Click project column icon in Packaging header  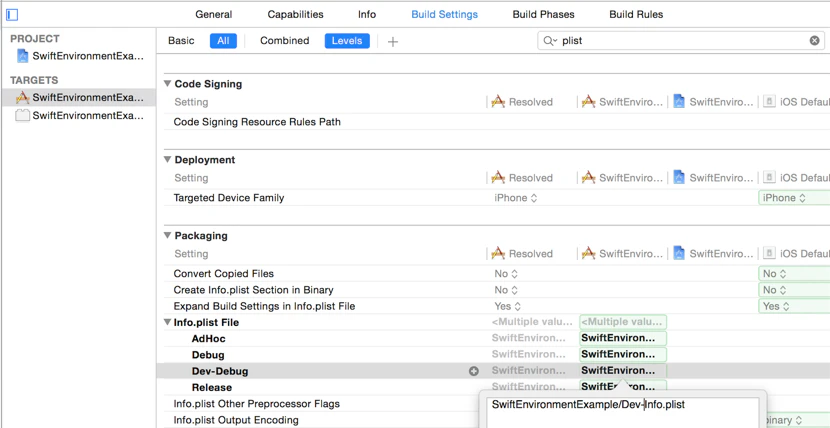pos(679,253)
